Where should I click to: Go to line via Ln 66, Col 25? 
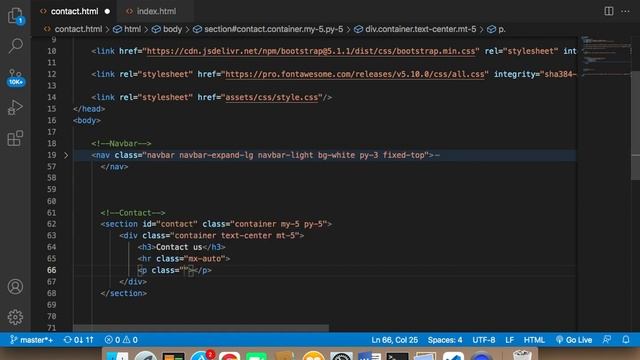point(394,340)
